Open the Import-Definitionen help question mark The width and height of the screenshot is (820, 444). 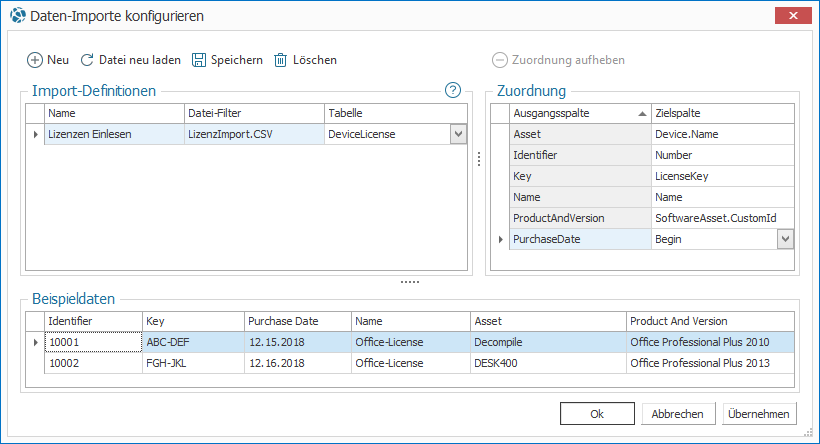point(453,91)
